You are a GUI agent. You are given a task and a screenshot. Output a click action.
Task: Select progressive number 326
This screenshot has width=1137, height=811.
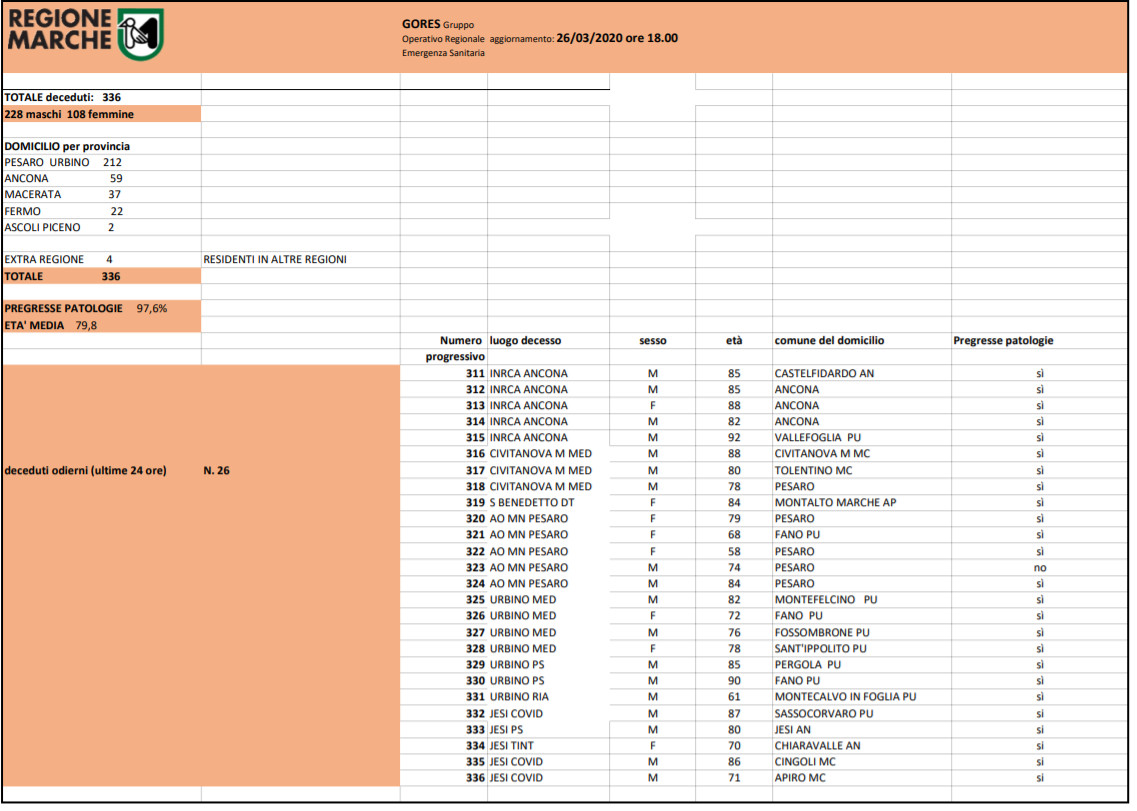tap(475, 615)
